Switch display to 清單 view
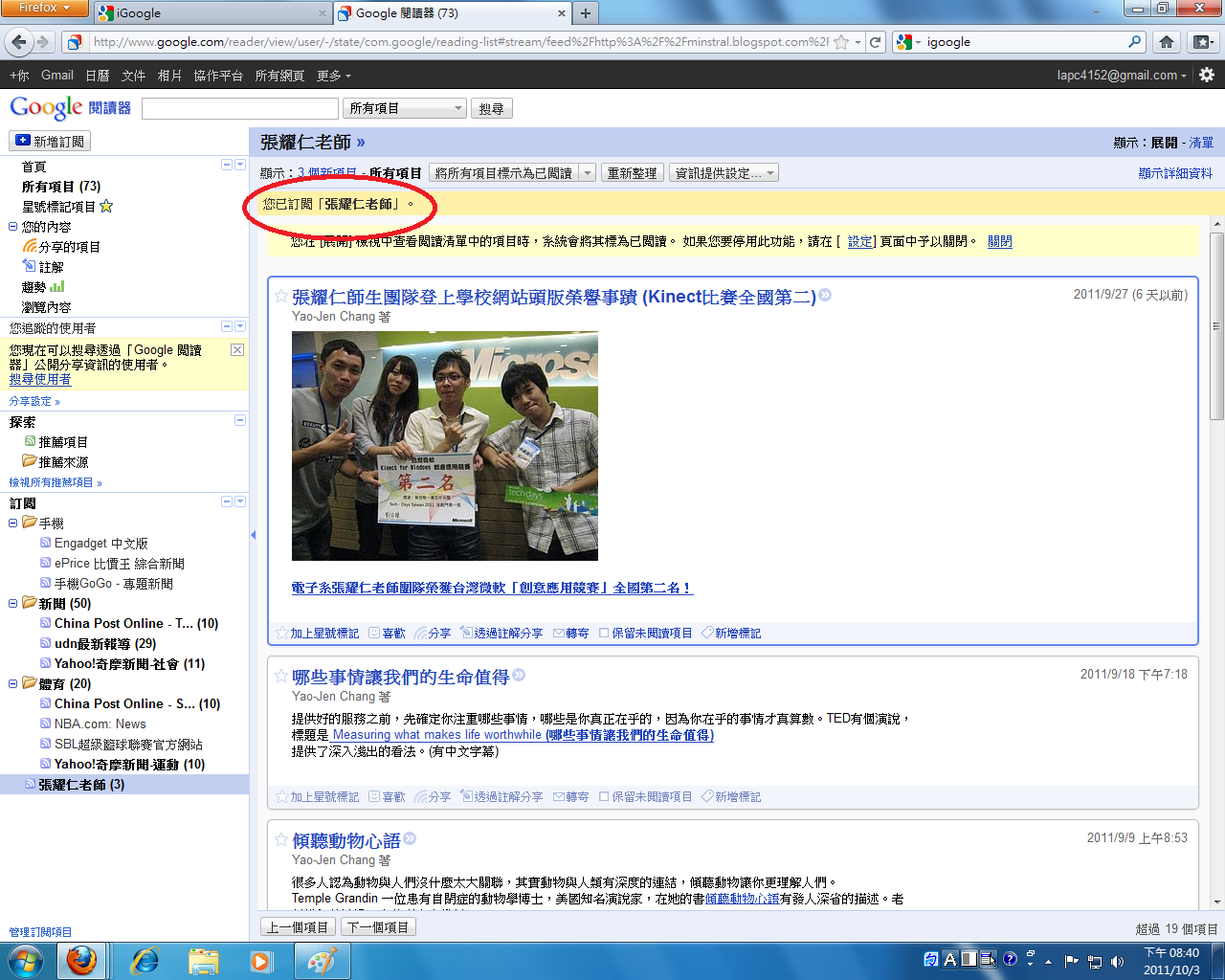 [1201, 143]
